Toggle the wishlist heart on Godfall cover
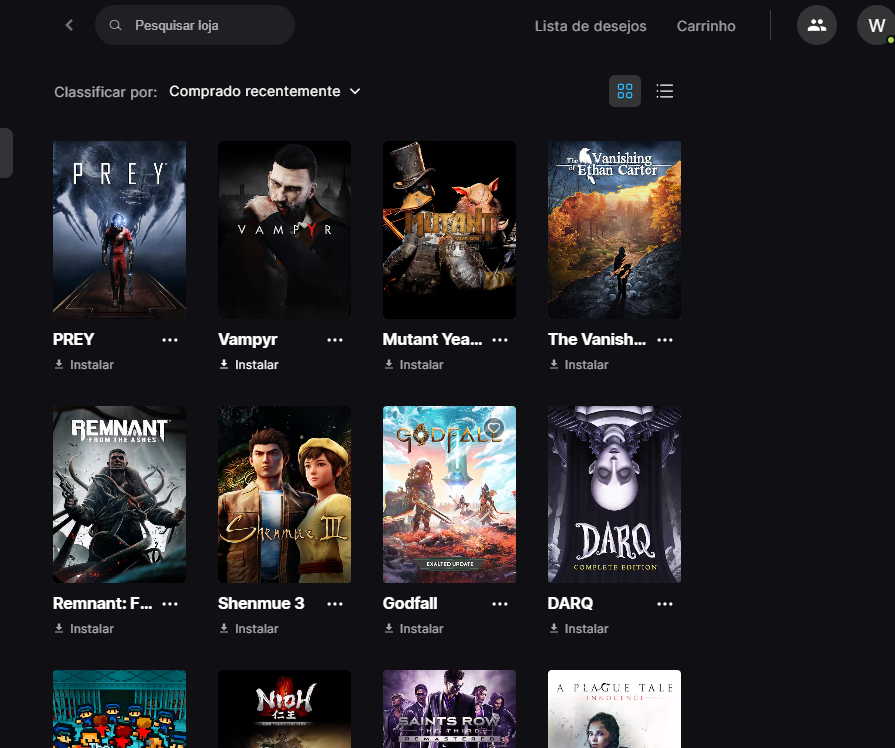This screenshot has width=895, height=748. (x=493, y=428)
